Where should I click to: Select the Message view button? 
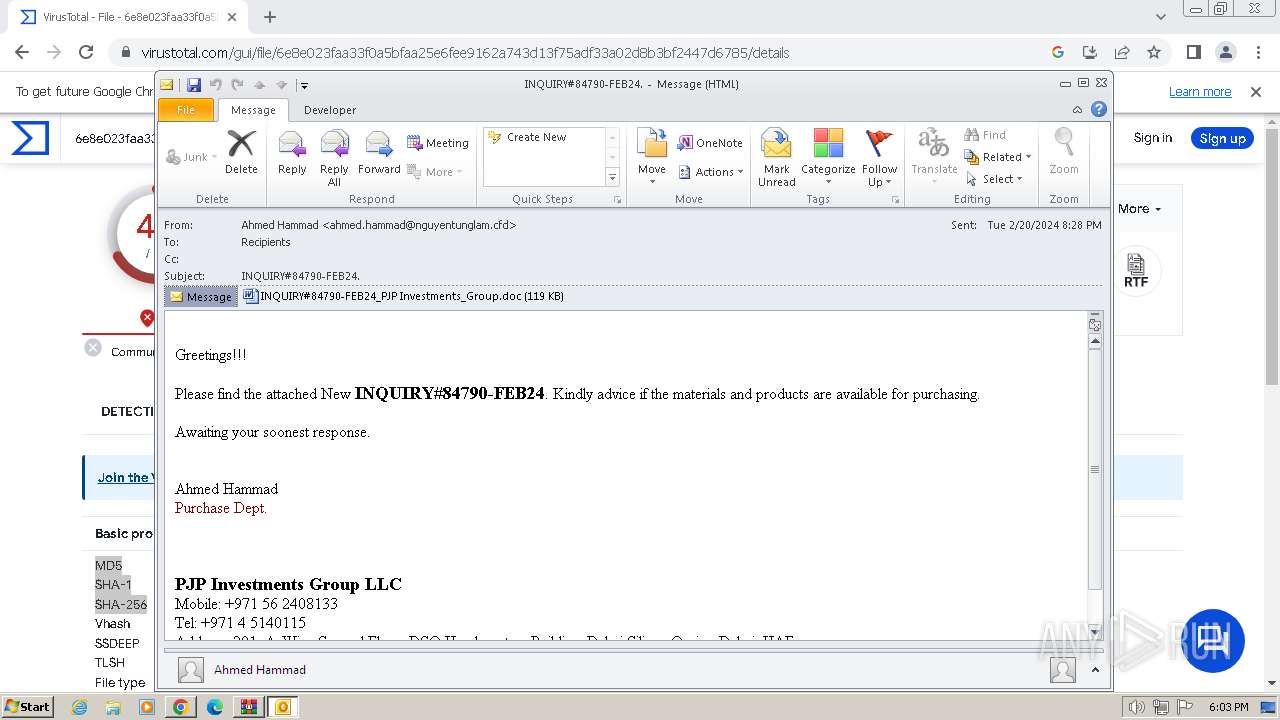tap(201, 297)
